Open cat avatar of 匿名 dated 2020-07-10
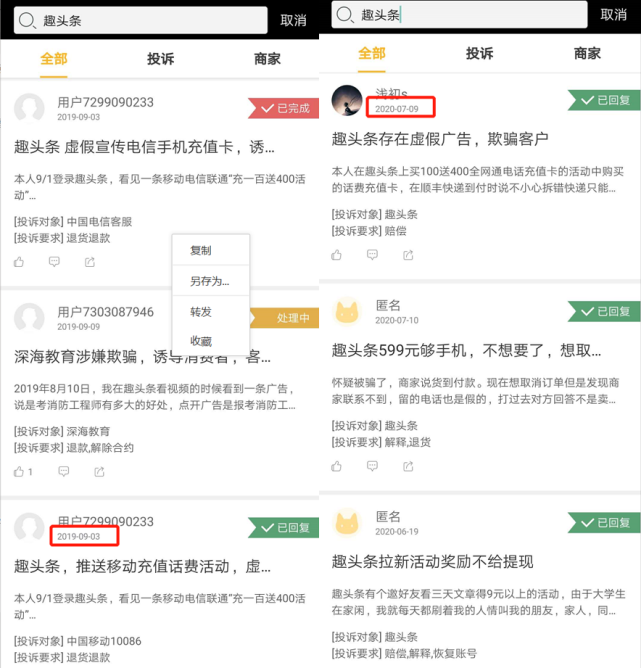 tap(347, 312)
